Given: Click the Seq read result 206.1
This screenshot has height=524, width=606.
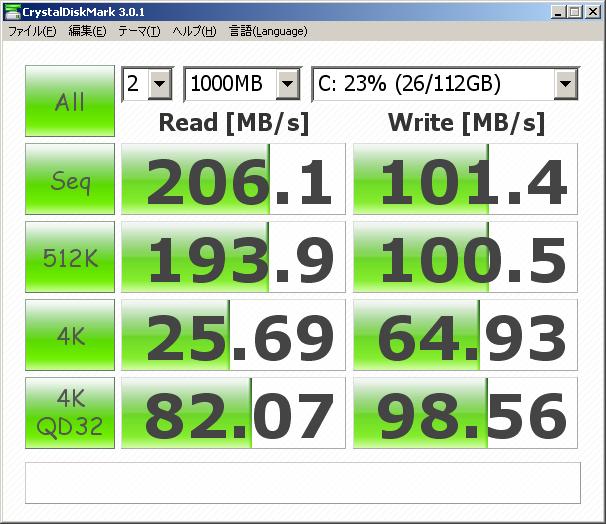Looking at the screenshot, I should [233, 179].
